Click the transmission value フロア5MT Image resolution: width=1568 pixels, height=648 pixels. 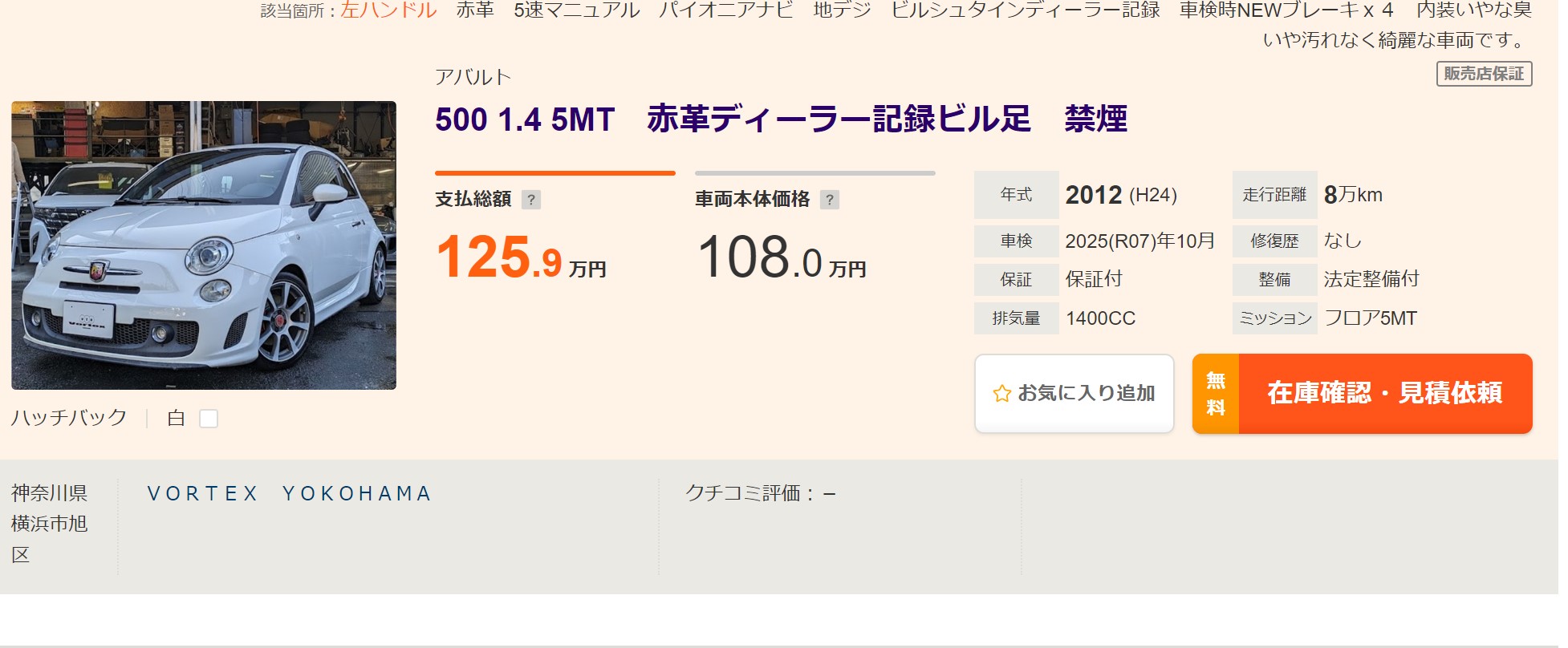(1371, 318)
